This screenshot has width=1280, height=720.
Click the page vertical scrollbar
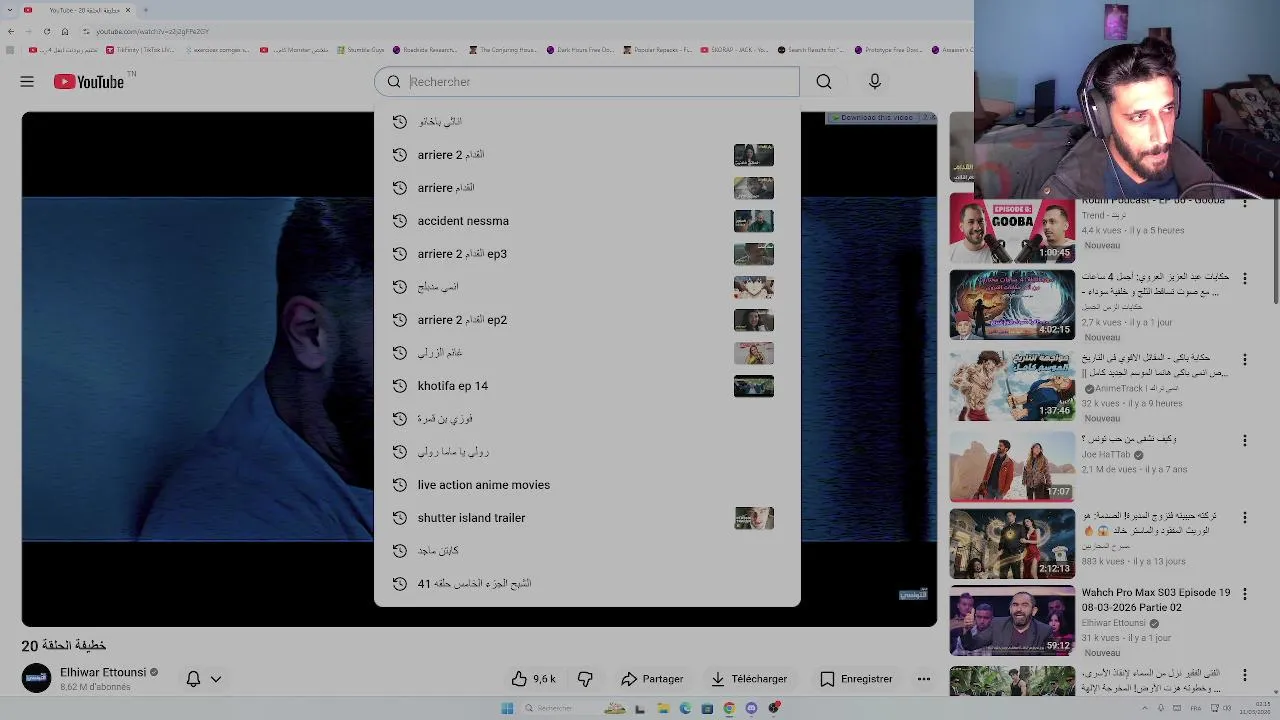coord(1275,250)
